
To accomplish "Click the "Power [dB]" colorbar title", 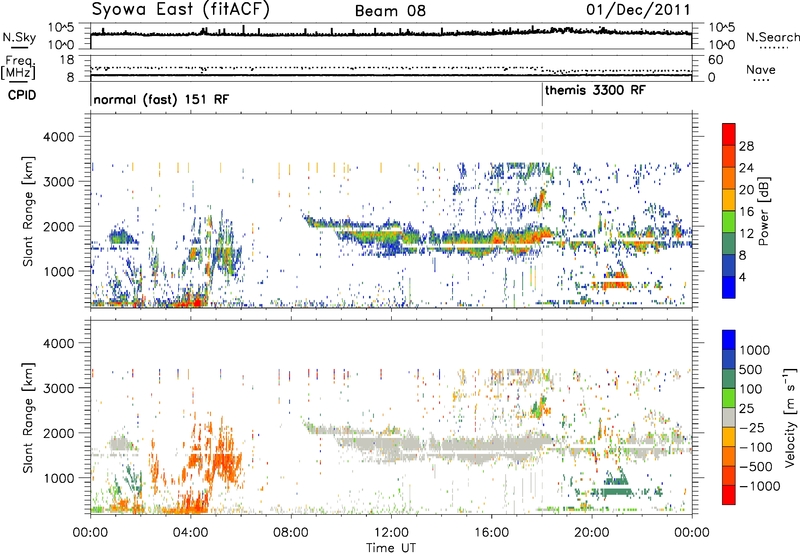I will pyautogui.click(x=763, y=211).
